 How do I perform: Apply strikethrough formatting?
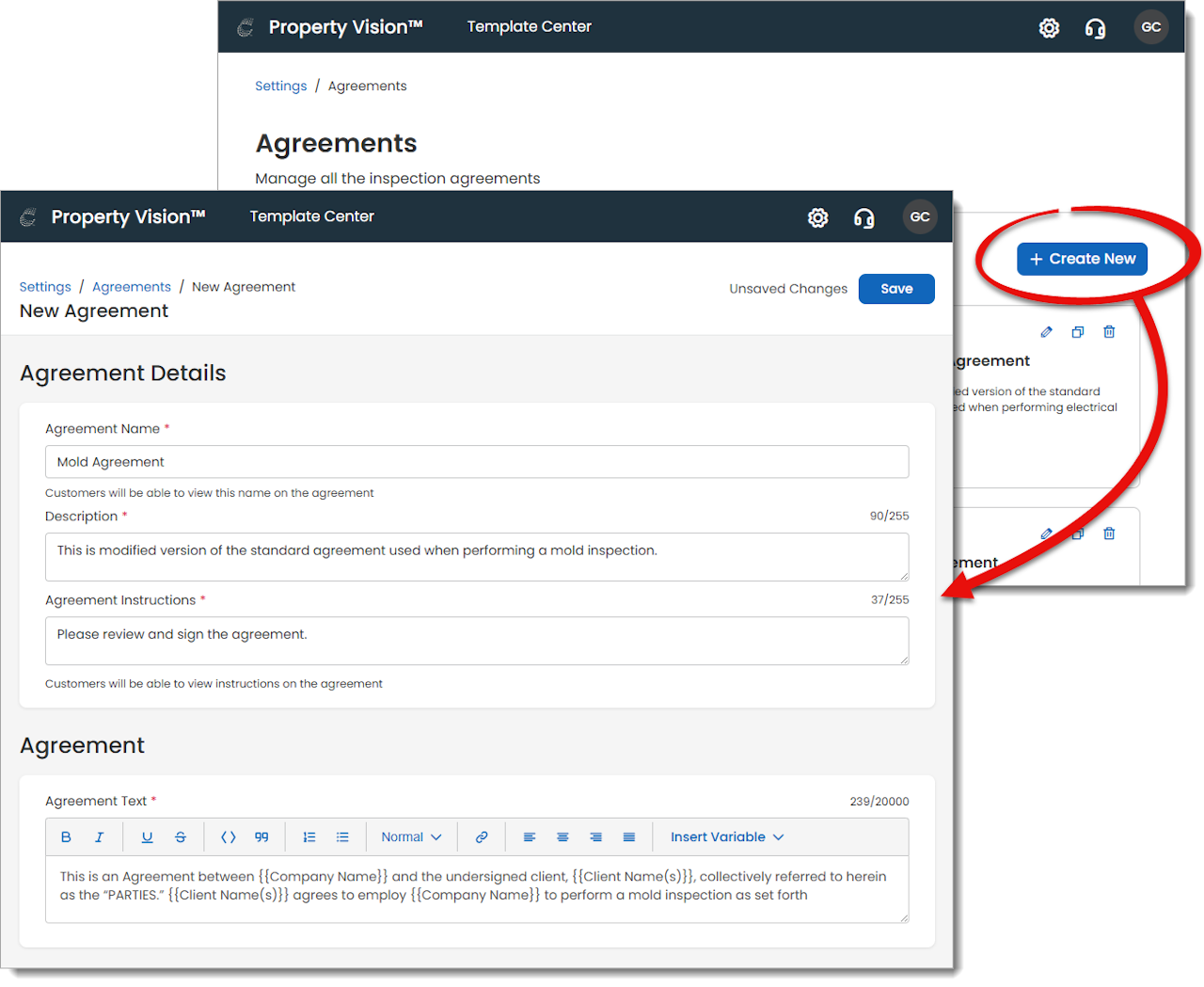[x=181, y=837]
